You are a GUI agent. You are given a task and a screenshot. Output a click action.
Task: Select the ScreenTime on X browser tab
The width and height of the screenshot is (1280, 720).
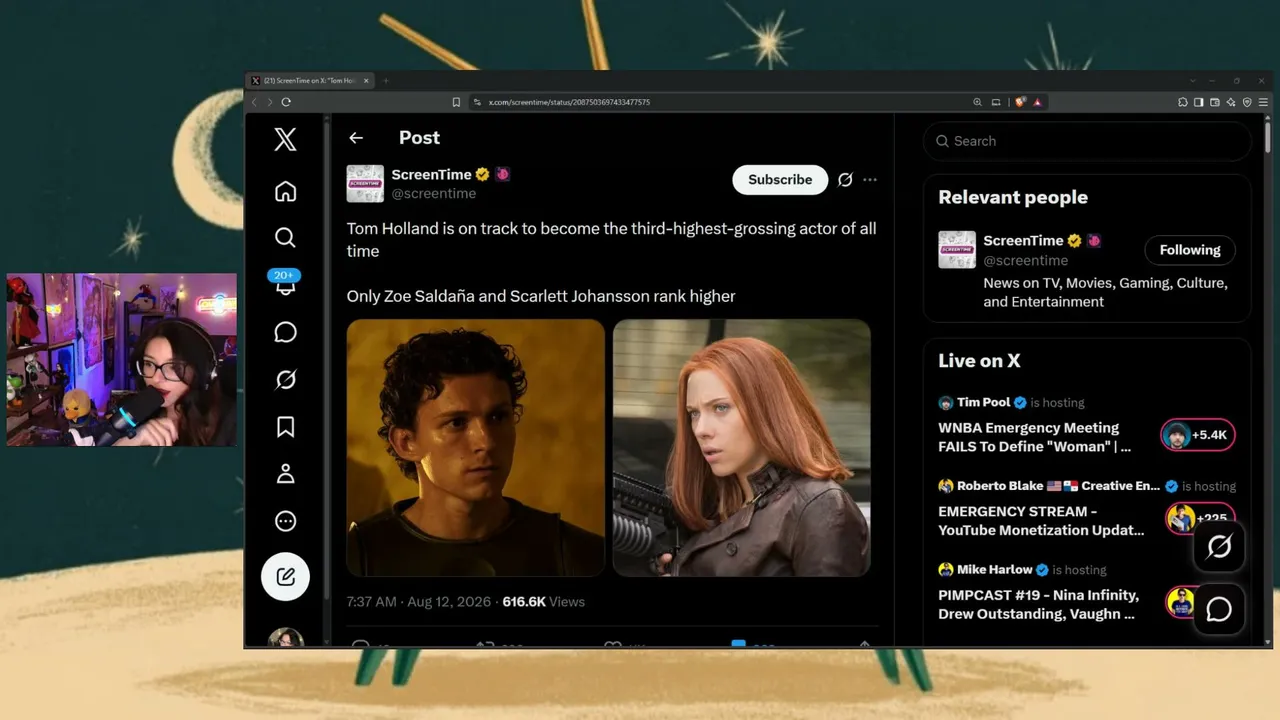(x=310, y=81)
